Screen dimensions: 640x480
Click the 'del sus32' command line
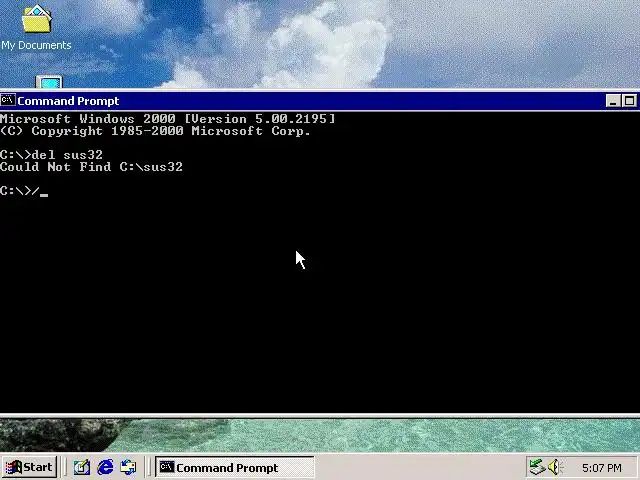51,155
